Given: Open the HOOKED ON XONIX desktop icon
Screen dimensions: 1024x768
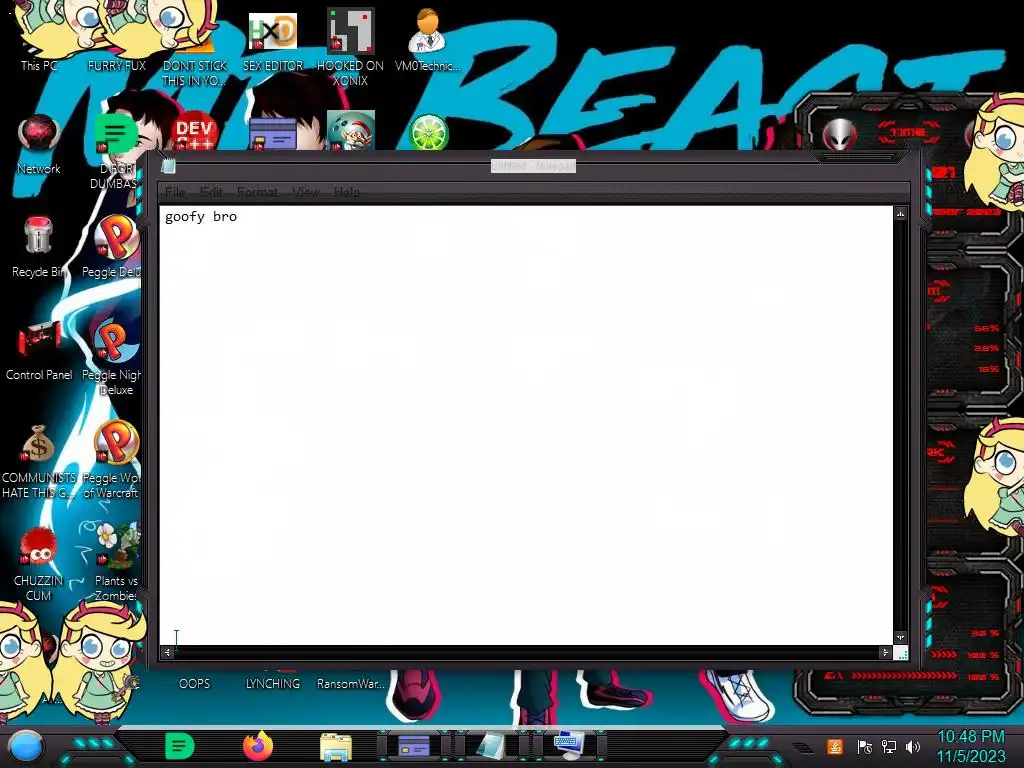Looking at the screenshot, I should point(350,31).
